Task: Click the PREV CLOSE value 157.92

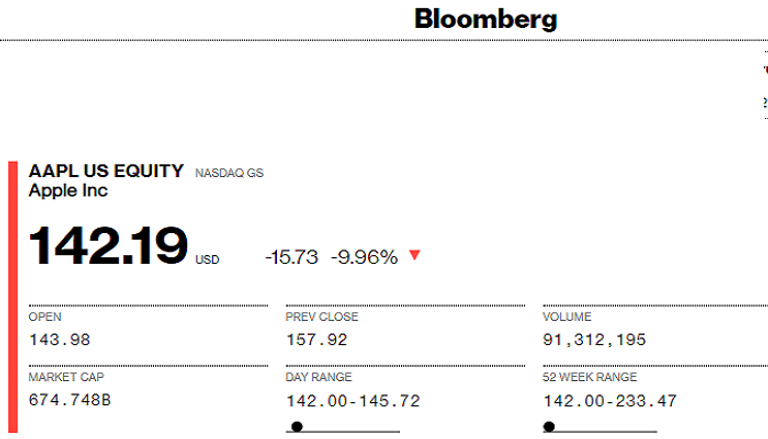Action: pos(317,340)
